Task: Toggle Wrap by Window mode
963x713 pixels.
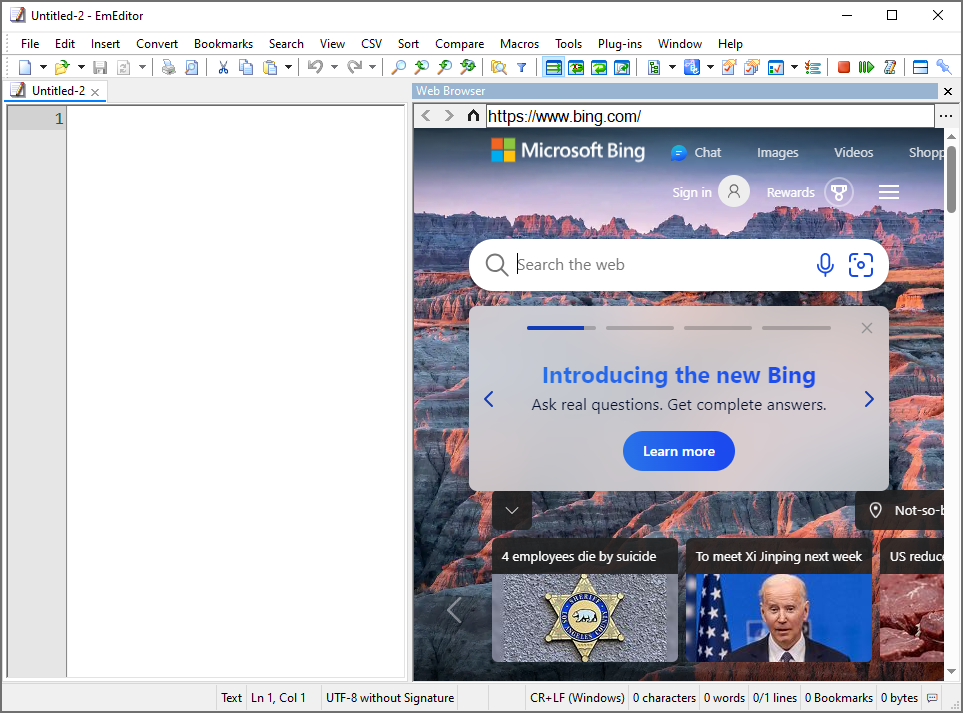Action: point(599,67)
